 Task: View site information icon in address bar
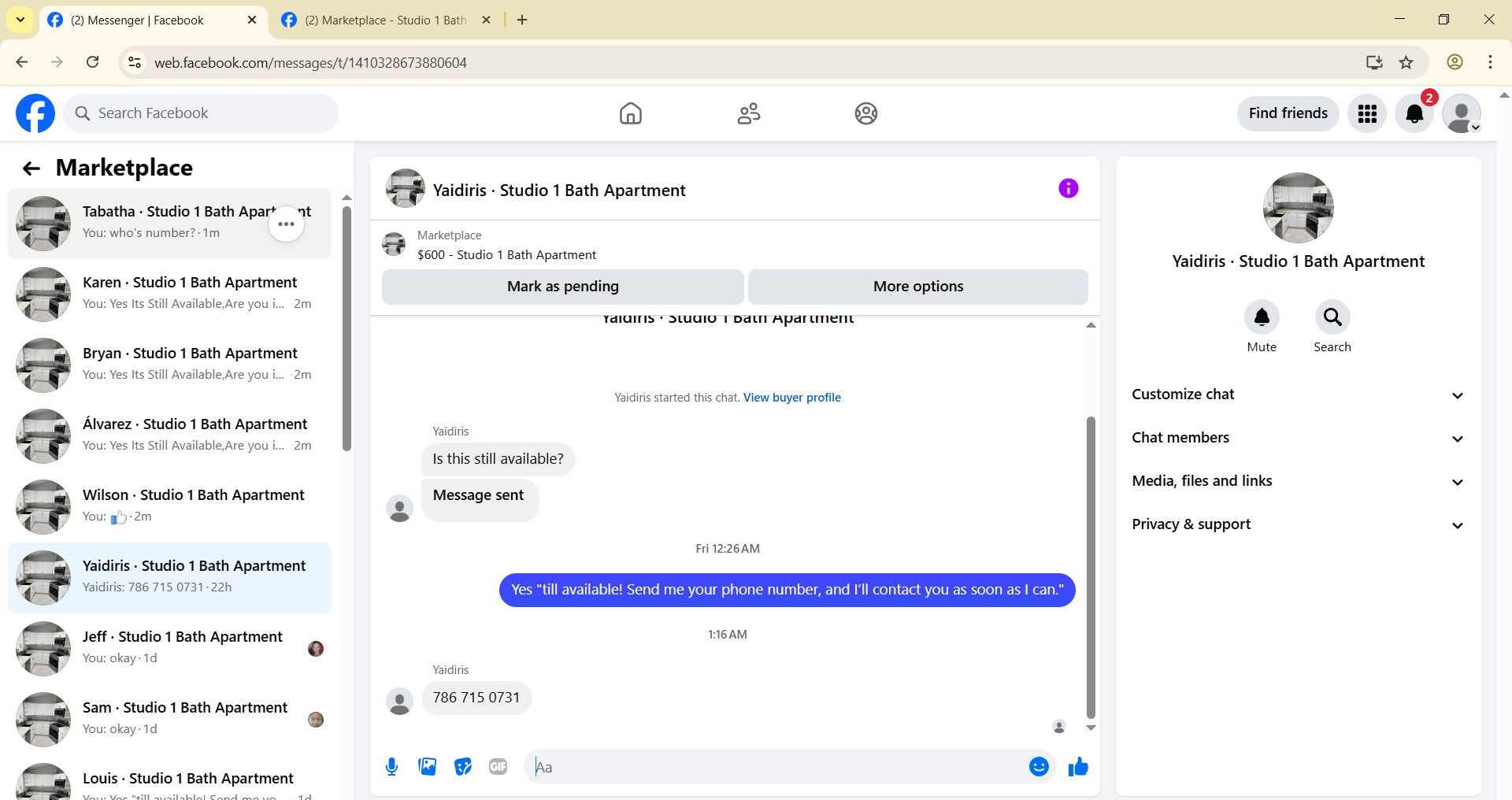click(x=135, y=62)
